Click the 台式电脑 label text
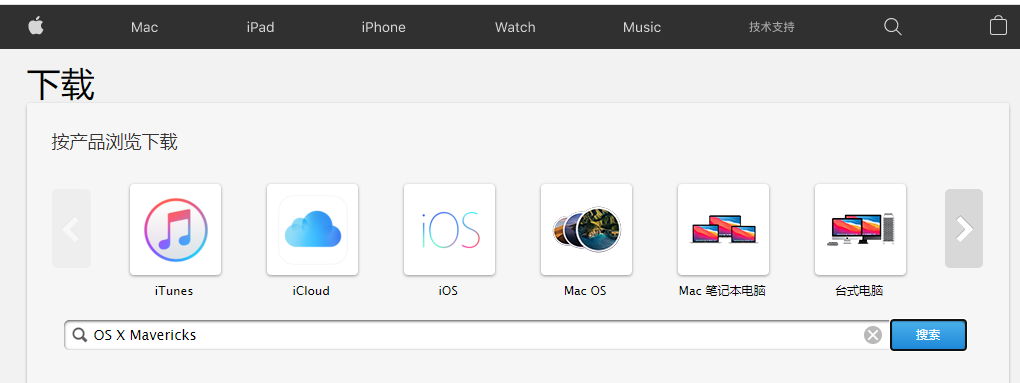Image resolution: width=1020 pixels, height=383 pixels. 859,291
